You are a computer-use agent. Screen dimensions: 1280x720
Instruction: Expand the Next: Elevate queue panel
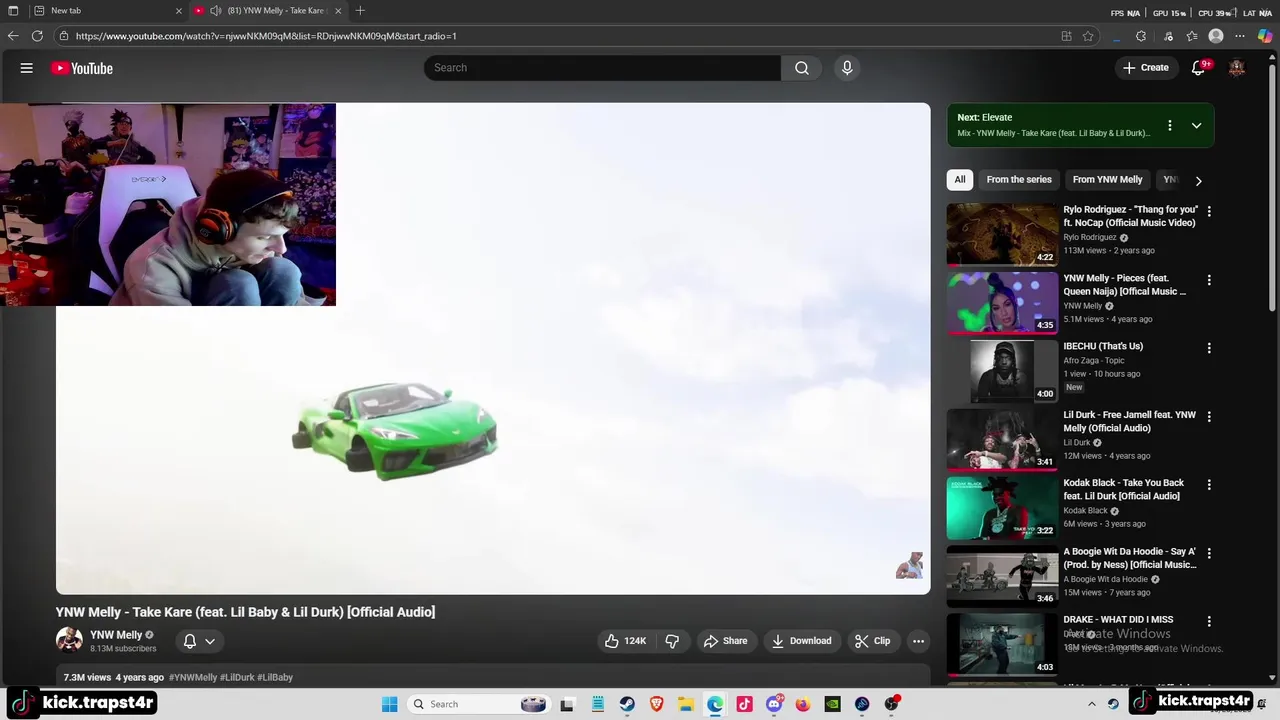point(1196,126)
